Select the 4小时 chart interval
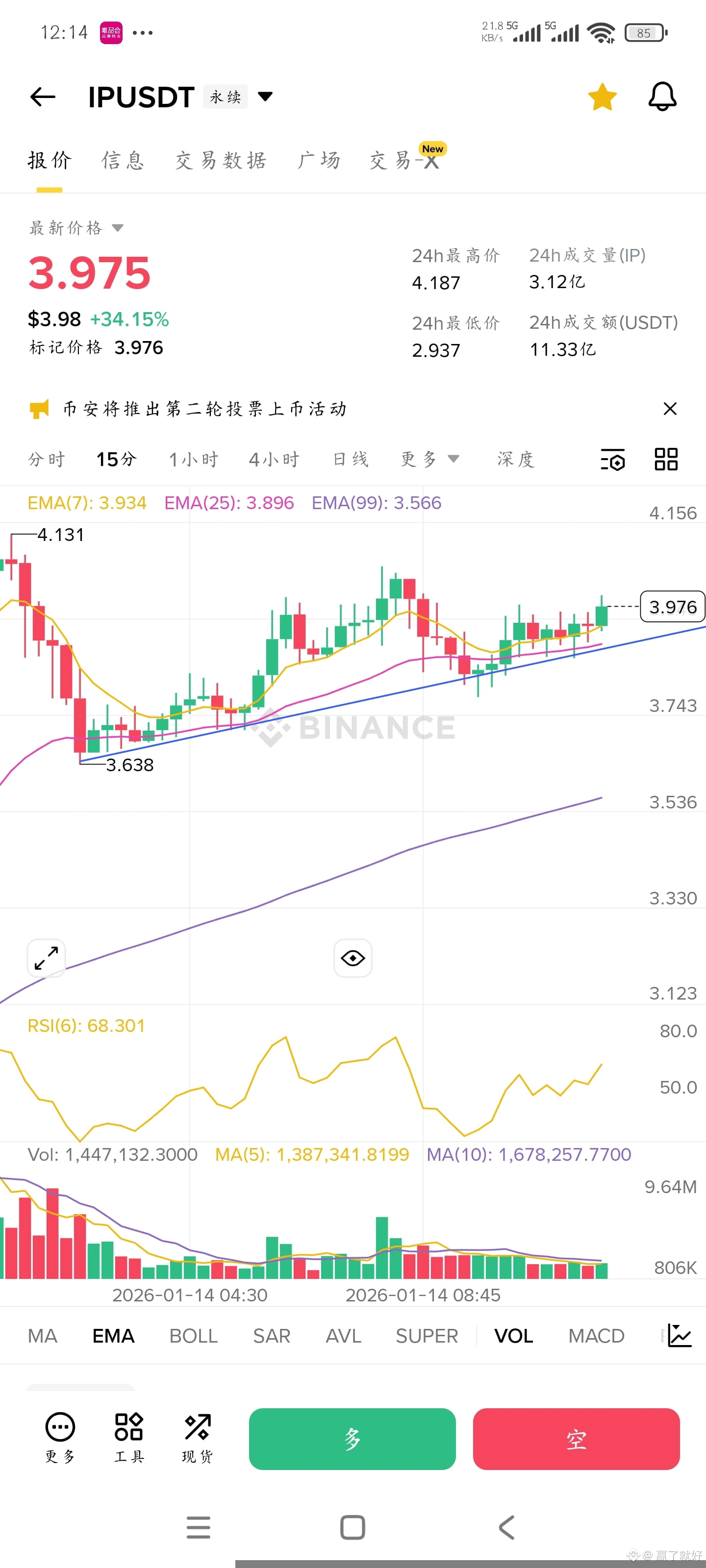Screen dimensions: 706x1568 point(274,459)
